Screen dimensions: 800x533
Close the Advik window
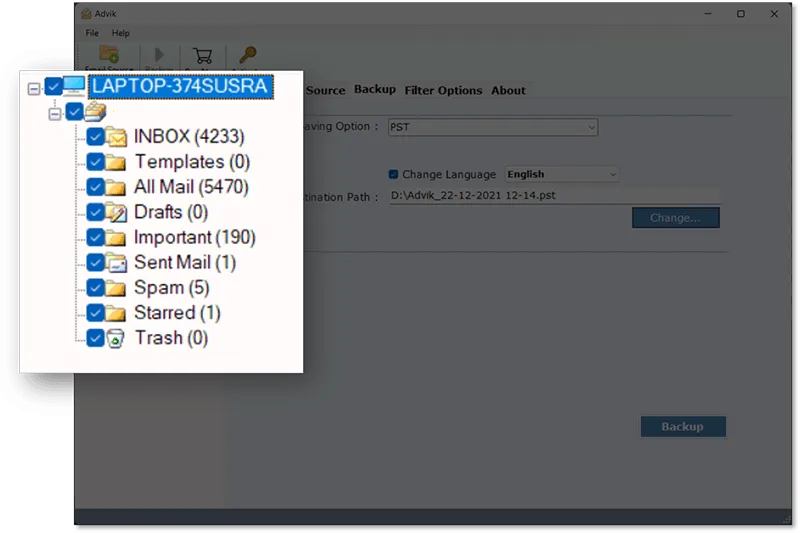coord(774,14)
